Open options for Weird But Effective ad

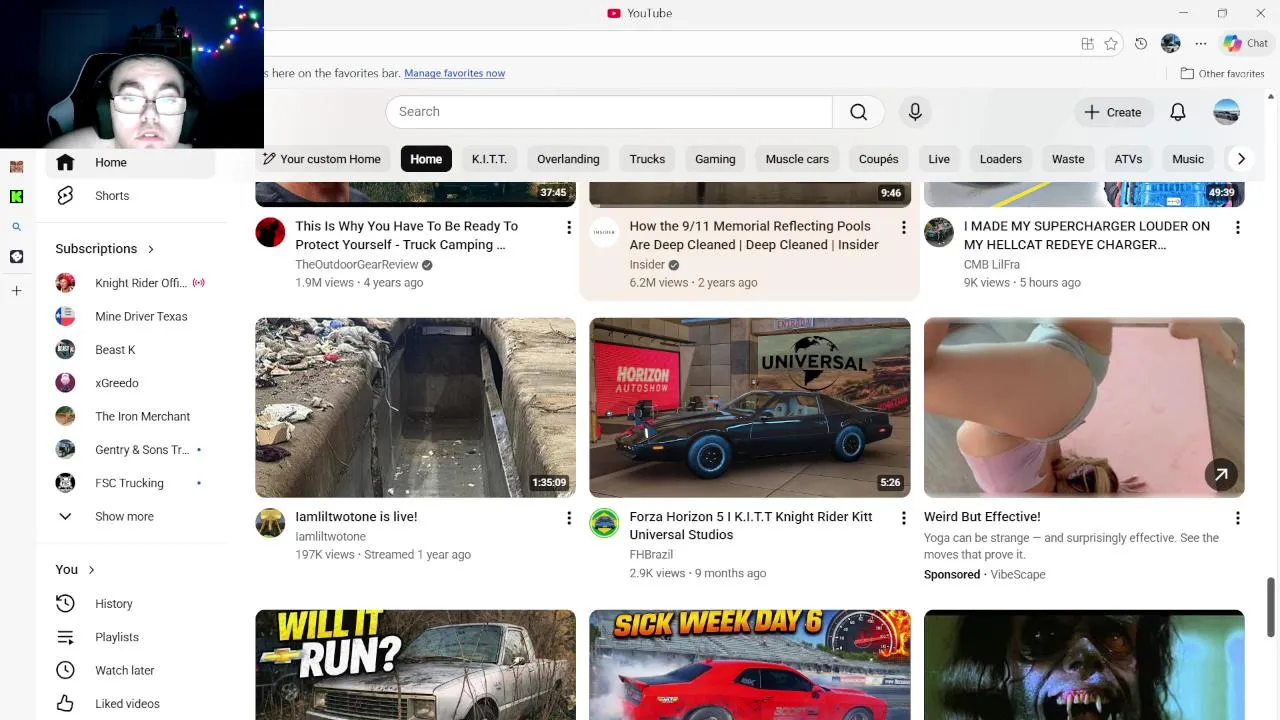[x=1237, y=518]
